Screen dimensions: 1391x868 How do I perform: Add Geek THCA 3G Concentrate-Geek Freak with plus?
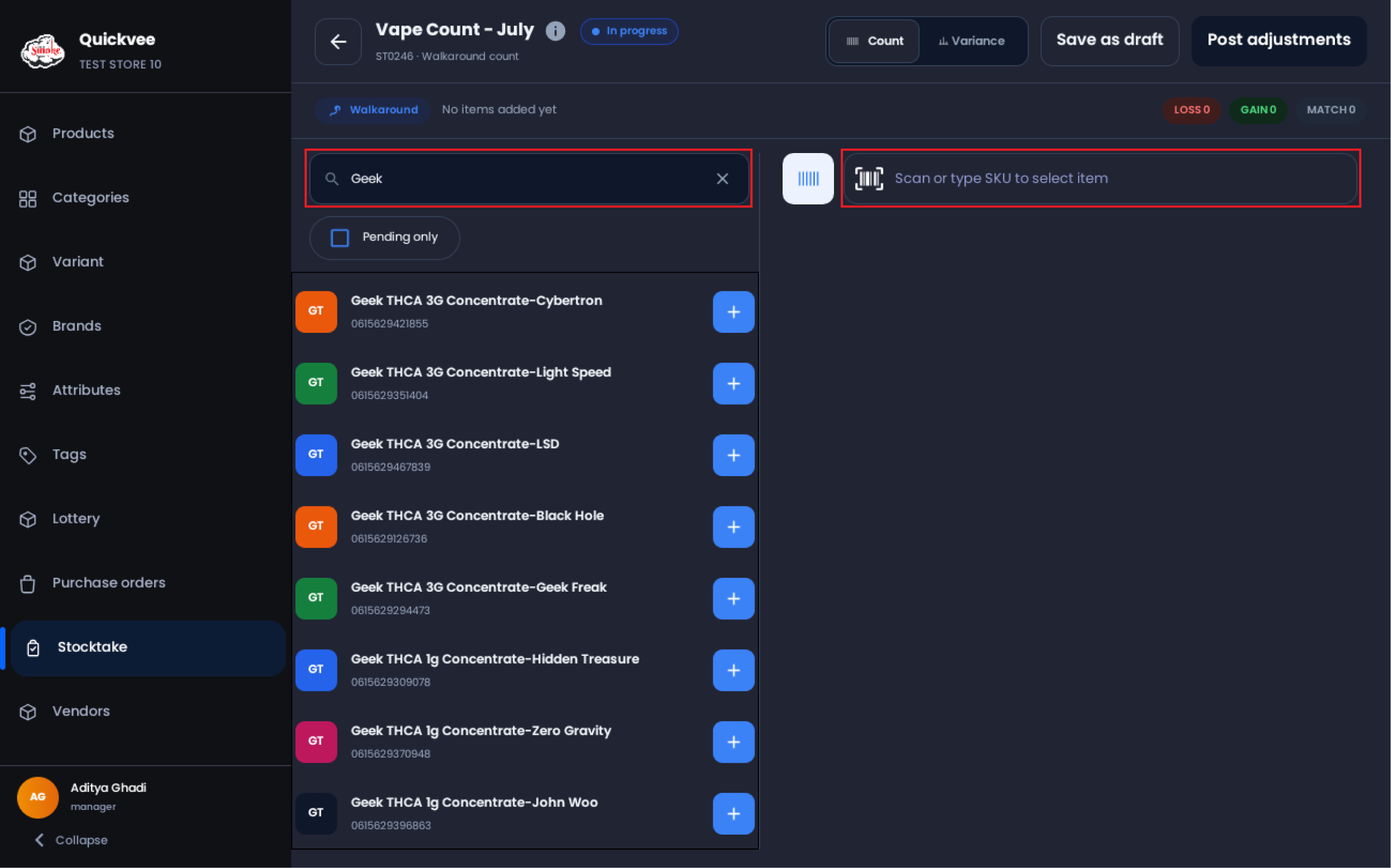[x=733, y=599]
